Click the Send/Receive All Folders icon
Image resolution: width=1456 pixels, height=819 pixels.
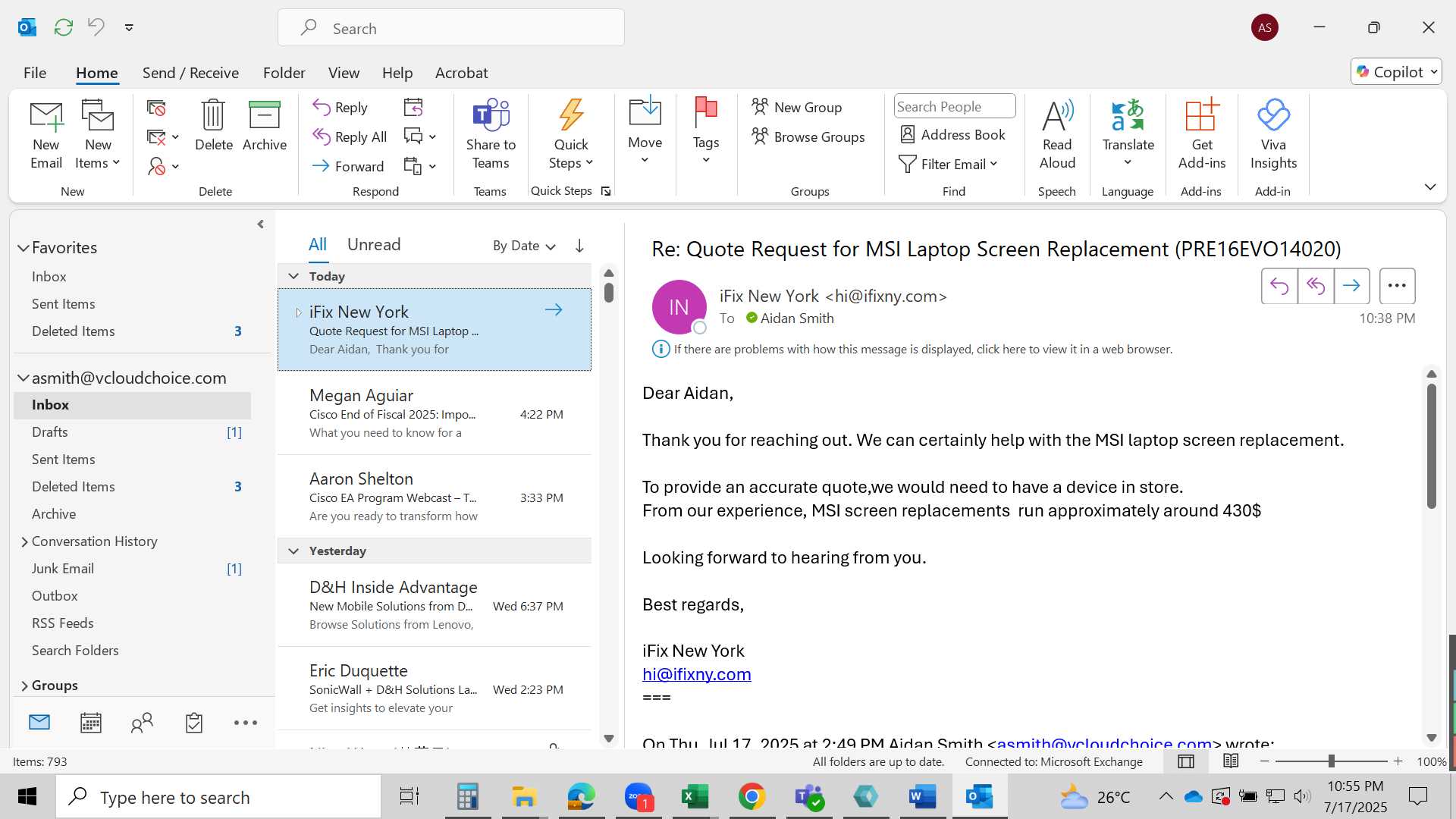[64, 27]
